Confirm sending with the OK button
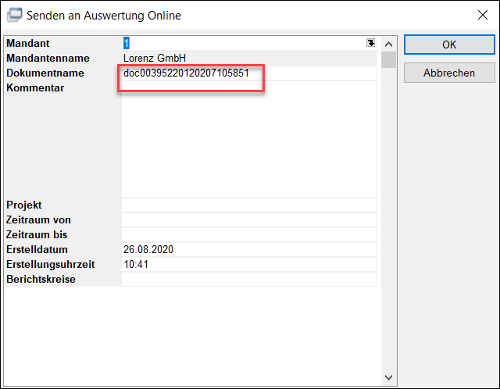Image resolution: width=500 pixels, height=389 pixels. pos(449,45)
